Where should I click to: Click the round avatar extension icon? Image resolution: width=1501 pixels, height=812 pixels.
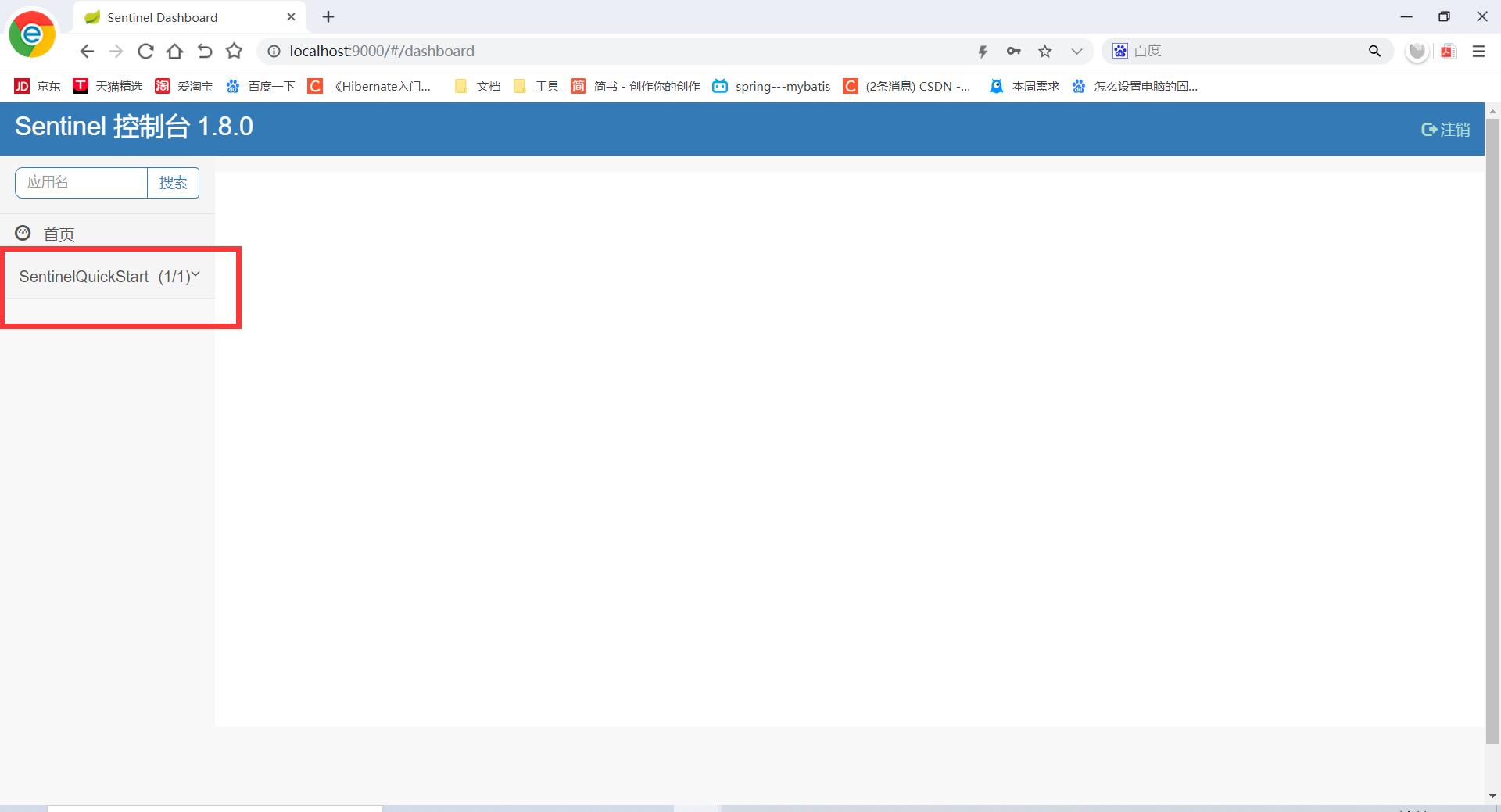tap(1417, 52)
